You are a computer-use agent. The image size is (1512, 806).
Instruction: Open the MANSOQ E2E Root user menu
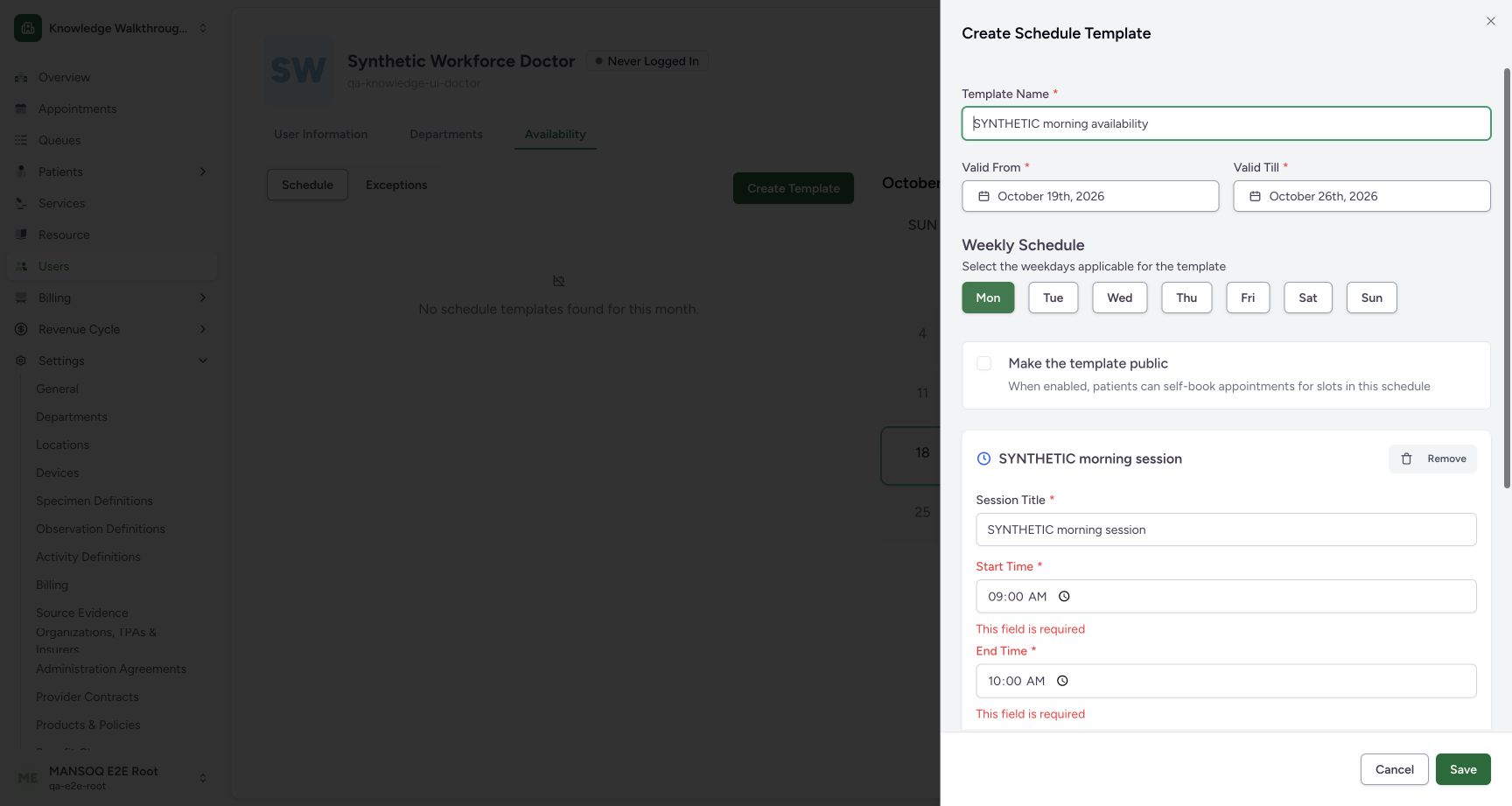coord(112,777)
